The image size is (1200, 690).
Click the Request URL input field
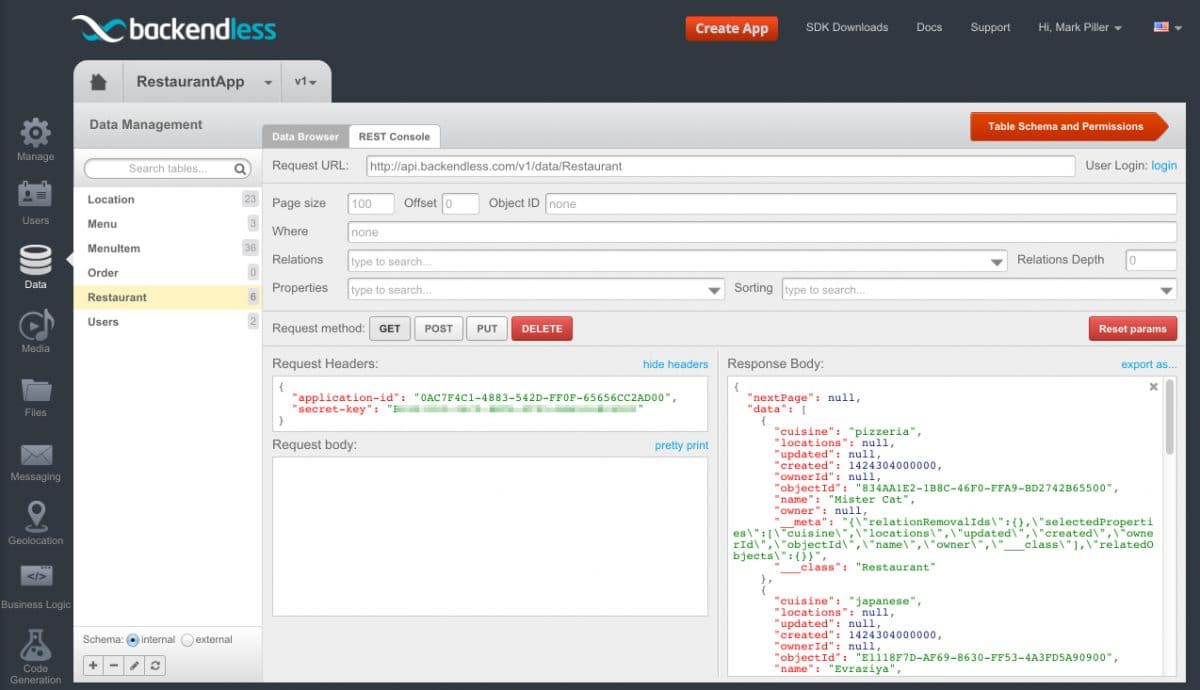click(x=721, y=166)
